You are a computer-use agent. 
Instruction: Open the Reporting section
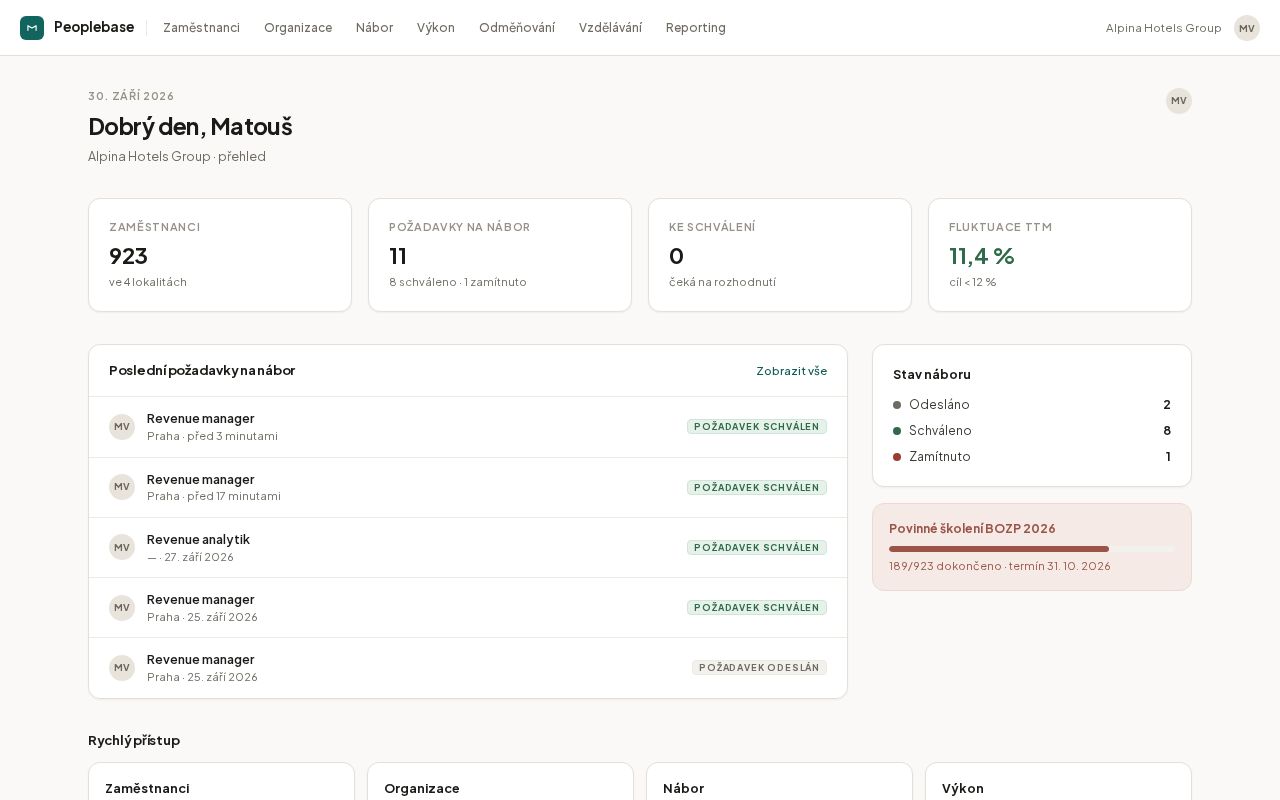[x=696, y=28]
